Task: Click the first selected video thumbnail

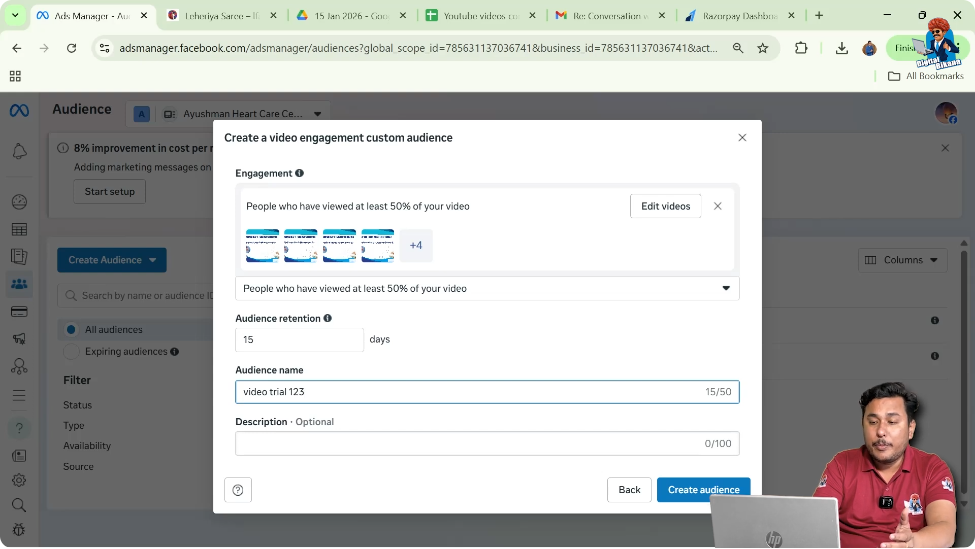Action: (x=262, y=245)
